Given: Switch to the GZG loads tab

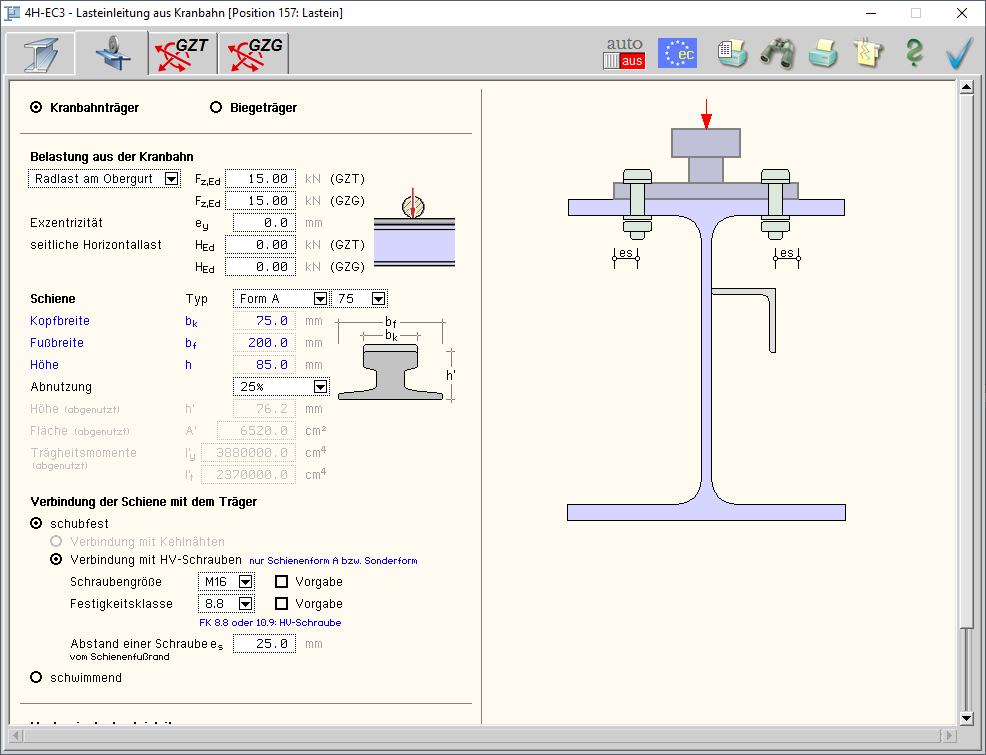Looking at the screenshot, I should pyautogui.click(x=253, y=54).
